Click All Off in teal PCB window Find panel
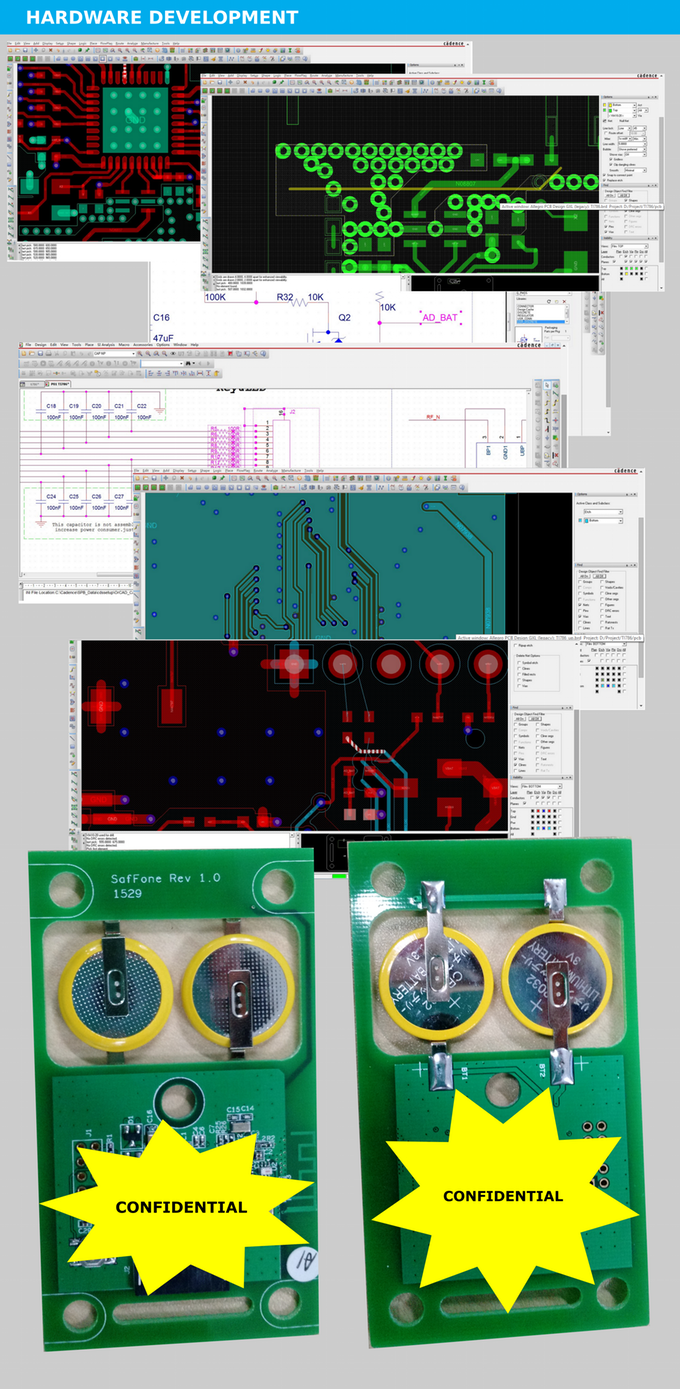The height and width of the screenshot is (1389, 680). [x=600, y=576]
